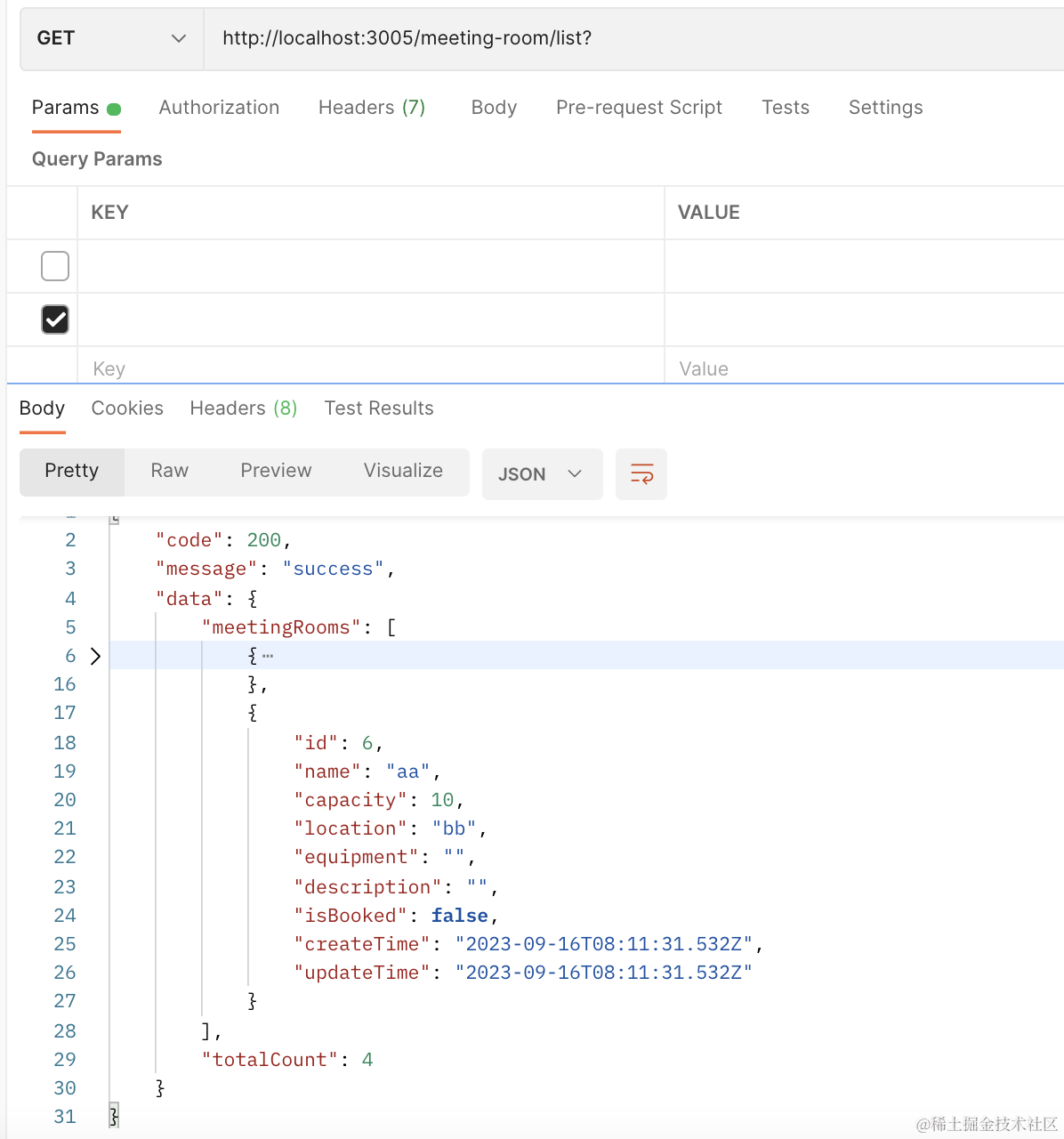Expand collapsed object on line 6
The height and width of the screenshot is (1139, 1064).
tap(96, 657)
